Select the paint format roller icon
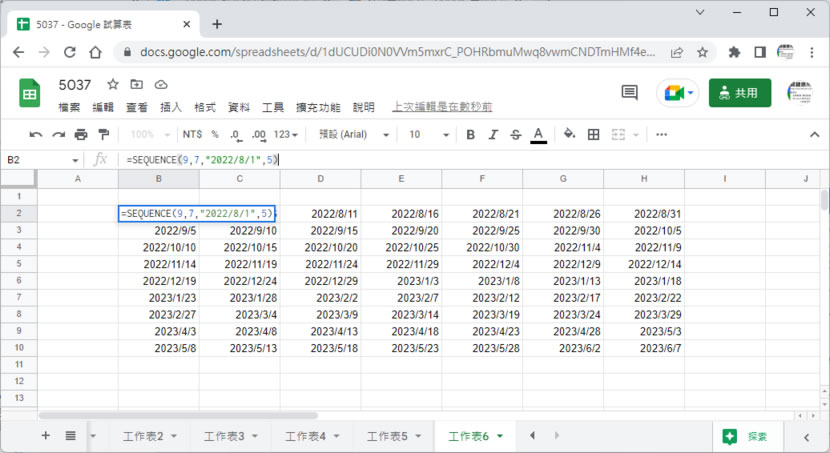The width and height of the screenshot is (830, 453). [x=104, y=134]
